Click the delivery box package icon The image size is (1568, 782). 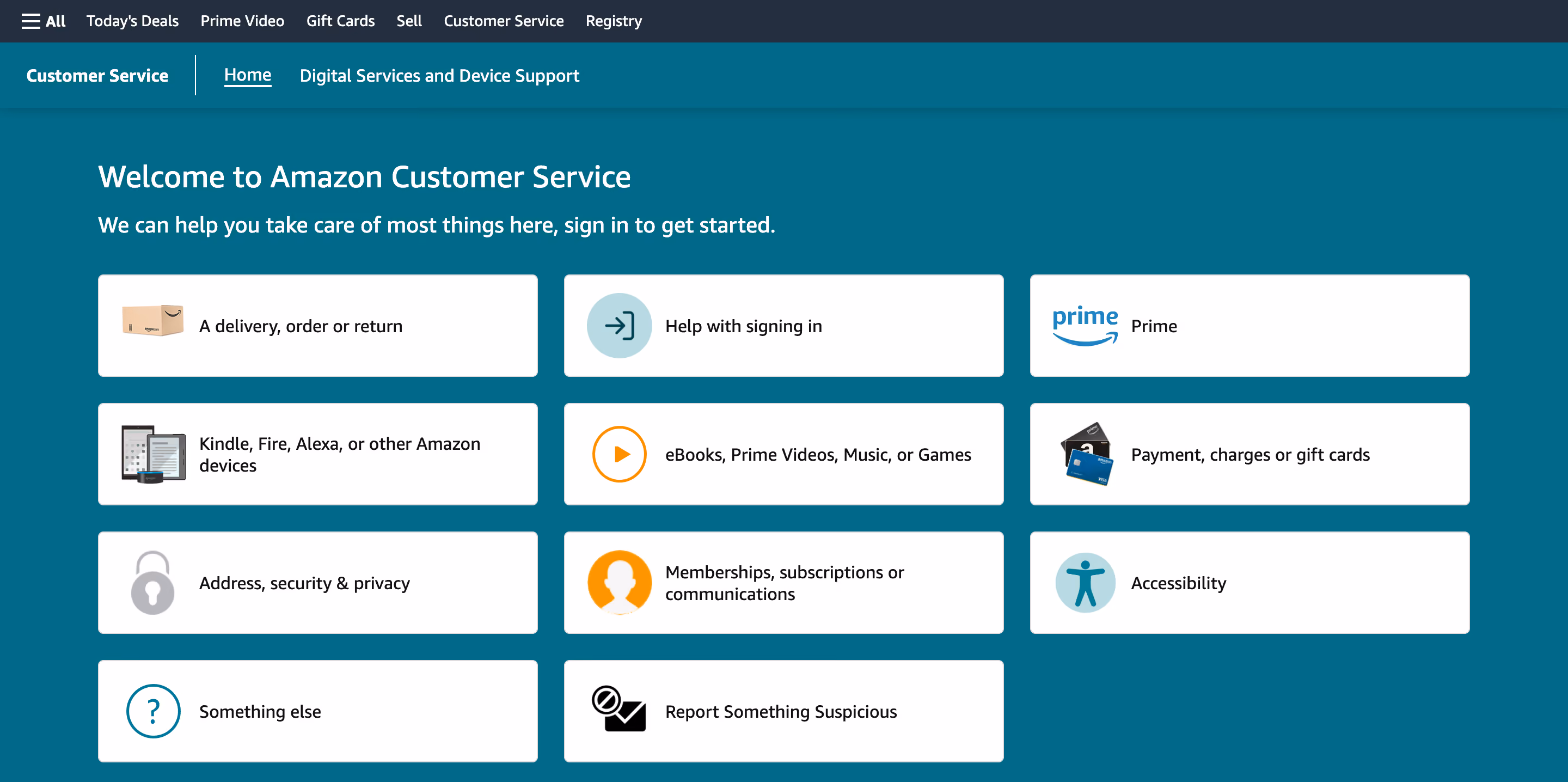coord(153,320)
